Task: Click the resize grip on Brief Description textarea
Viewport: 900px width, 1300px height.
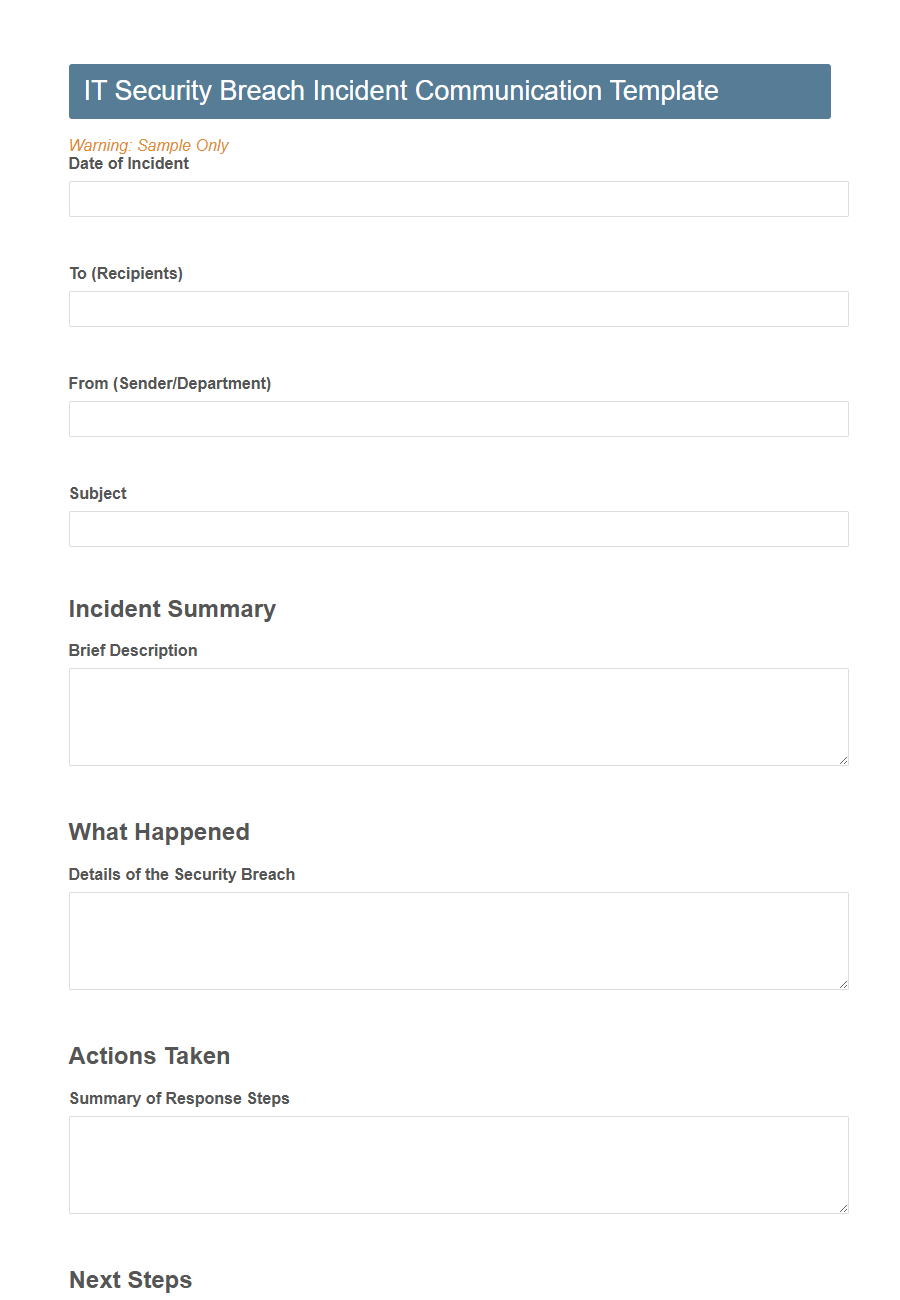Action: [842, 759]
